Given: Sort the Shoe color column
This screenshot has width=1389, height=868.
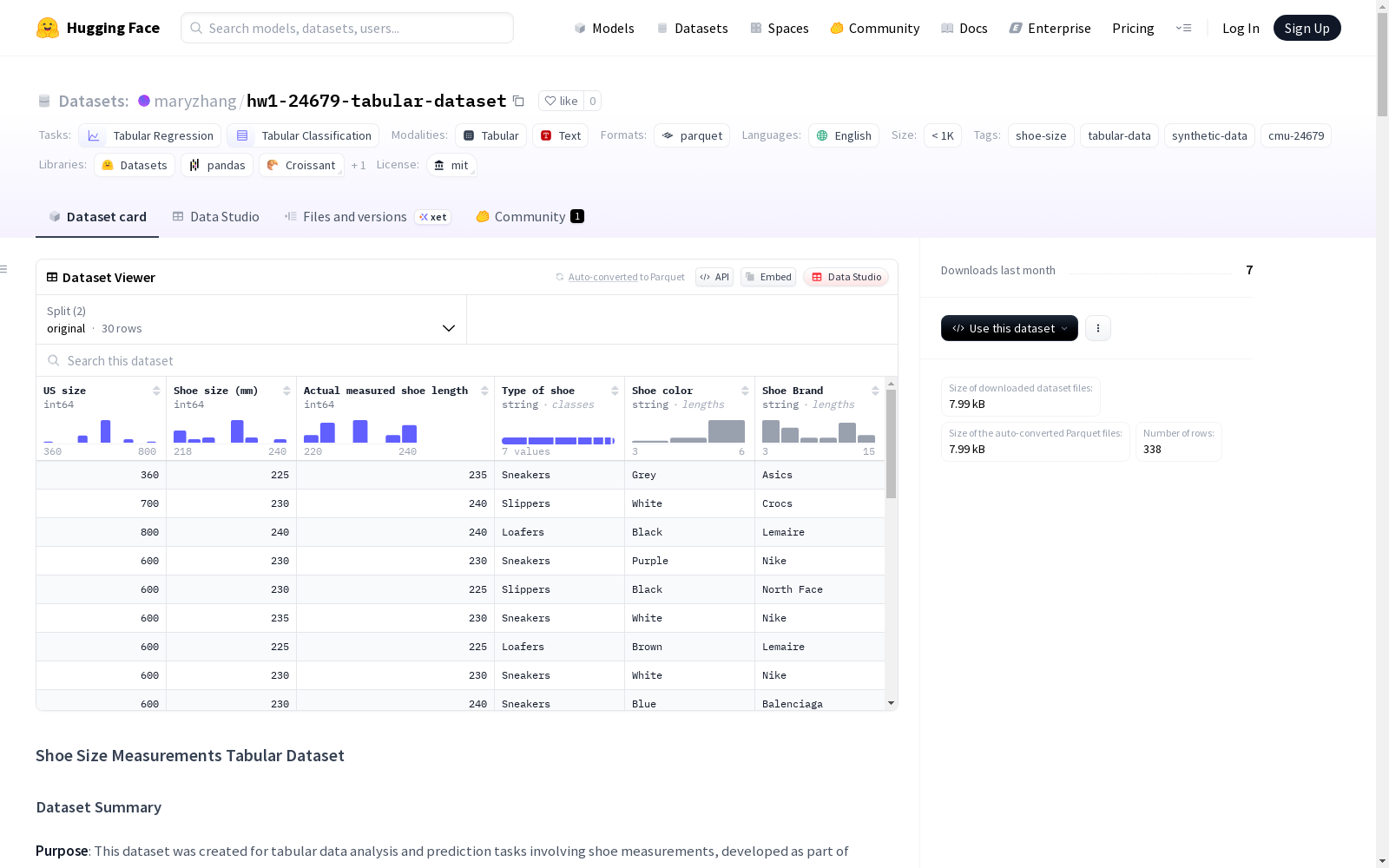Looking at the screenshot, I should (x=745, y=391).
